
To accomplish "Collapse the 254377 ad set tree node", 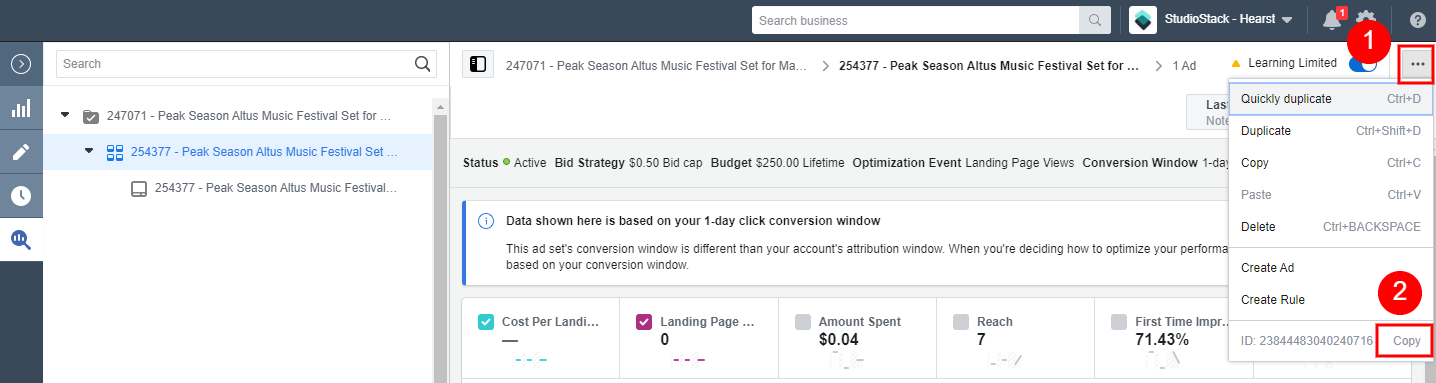I will (89, 151).
